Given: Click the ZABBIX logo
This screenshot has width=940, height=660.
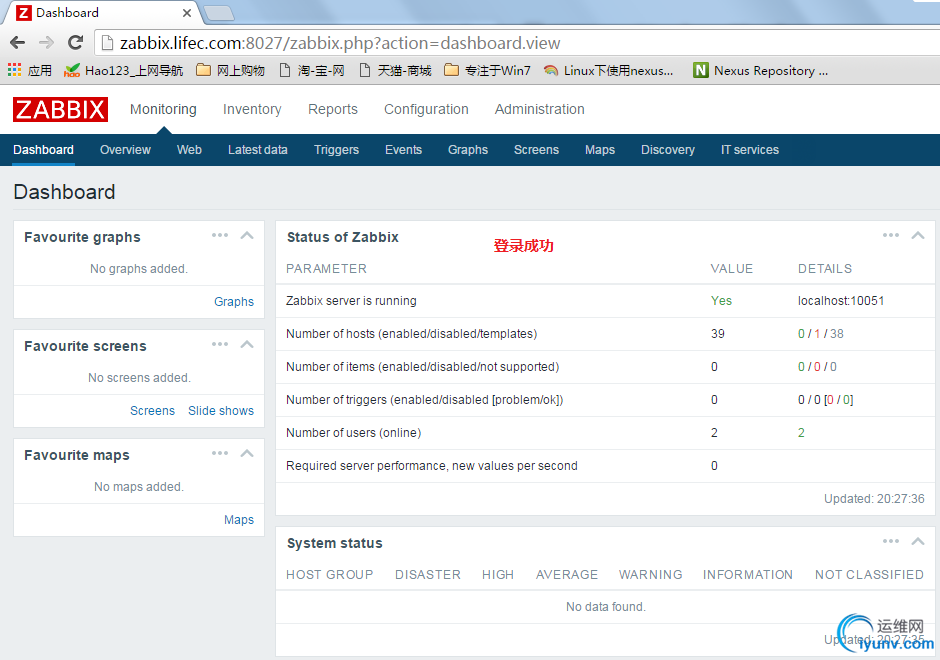Looking at the screenshot, I should pos(61,110).
